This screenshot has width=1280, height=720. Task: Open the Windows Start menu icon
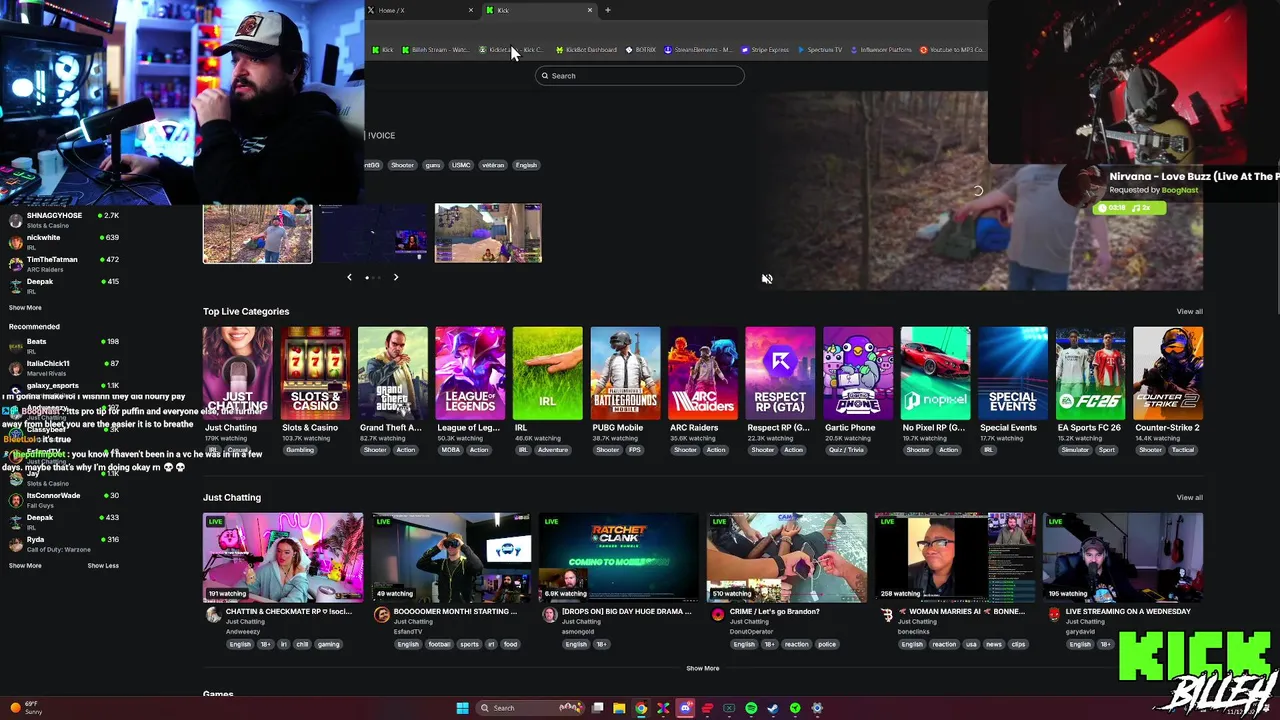[462, 708]
